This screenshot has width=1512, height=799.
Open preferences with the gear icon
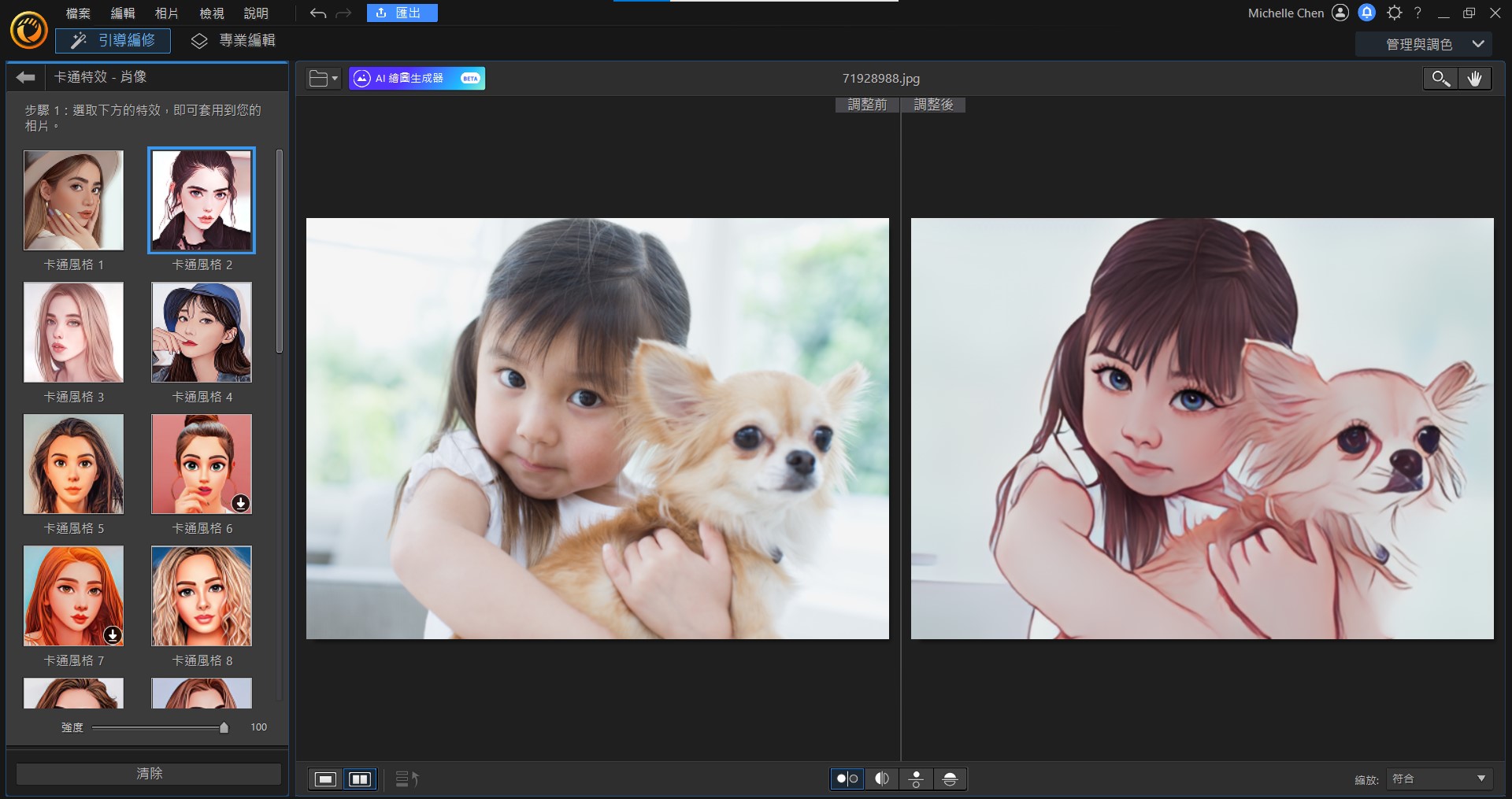point(1394,13)
